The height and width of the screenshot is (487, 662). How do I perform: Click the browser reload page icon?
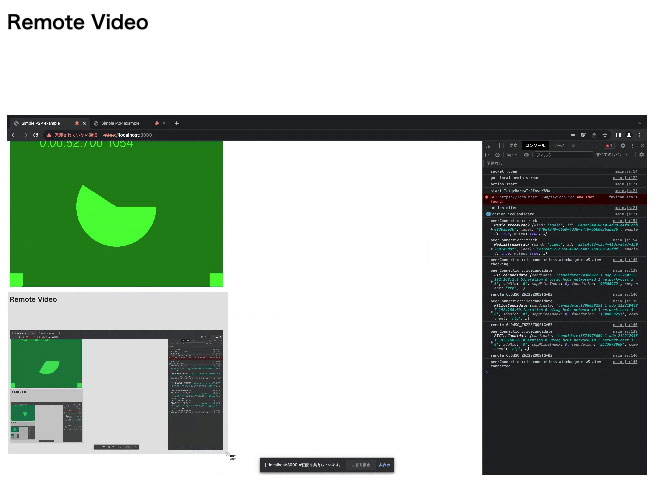click(36, 134)
